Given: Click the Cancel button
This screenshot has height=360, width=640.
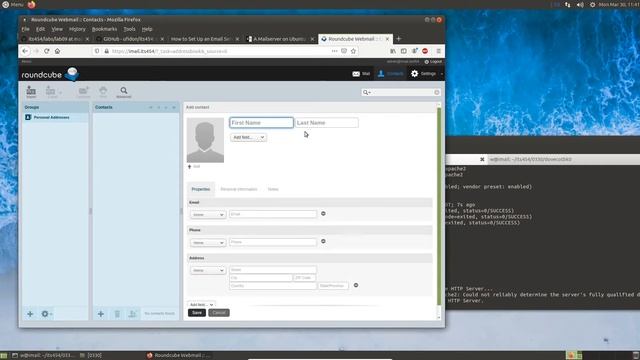Looking at the screenshot, I should pos(219,313).
